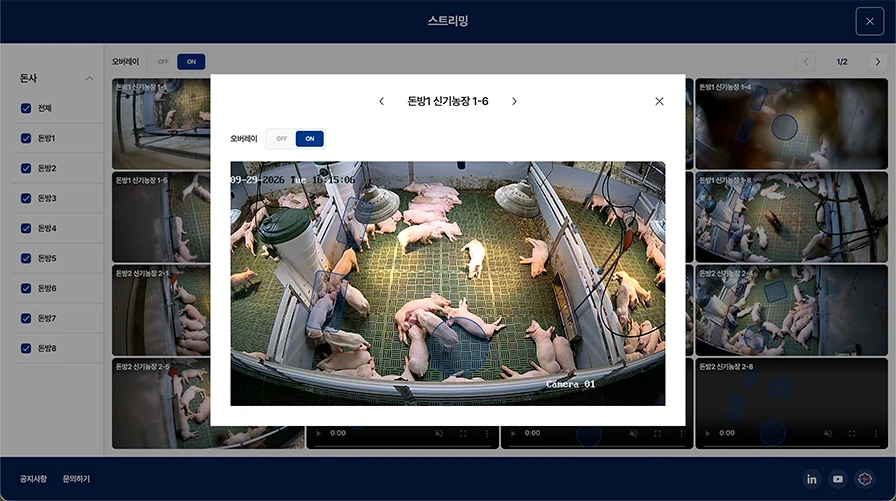Viewport: 896px width, 501px height.
Task: Open the 돈방2 신기농장 2-4 camera thumbnail
Action: coord(791,310)
